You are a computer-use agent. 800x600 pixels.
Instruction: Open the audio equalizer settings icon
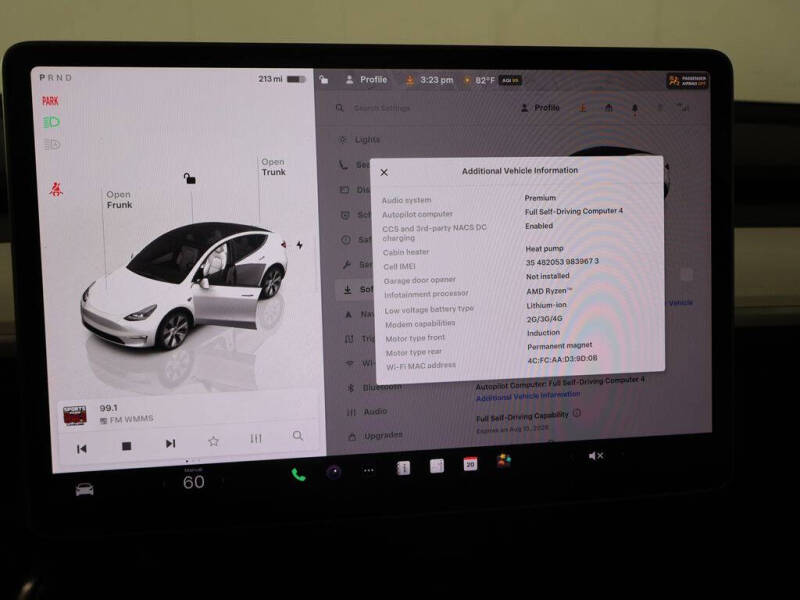(x=256, y=438)
